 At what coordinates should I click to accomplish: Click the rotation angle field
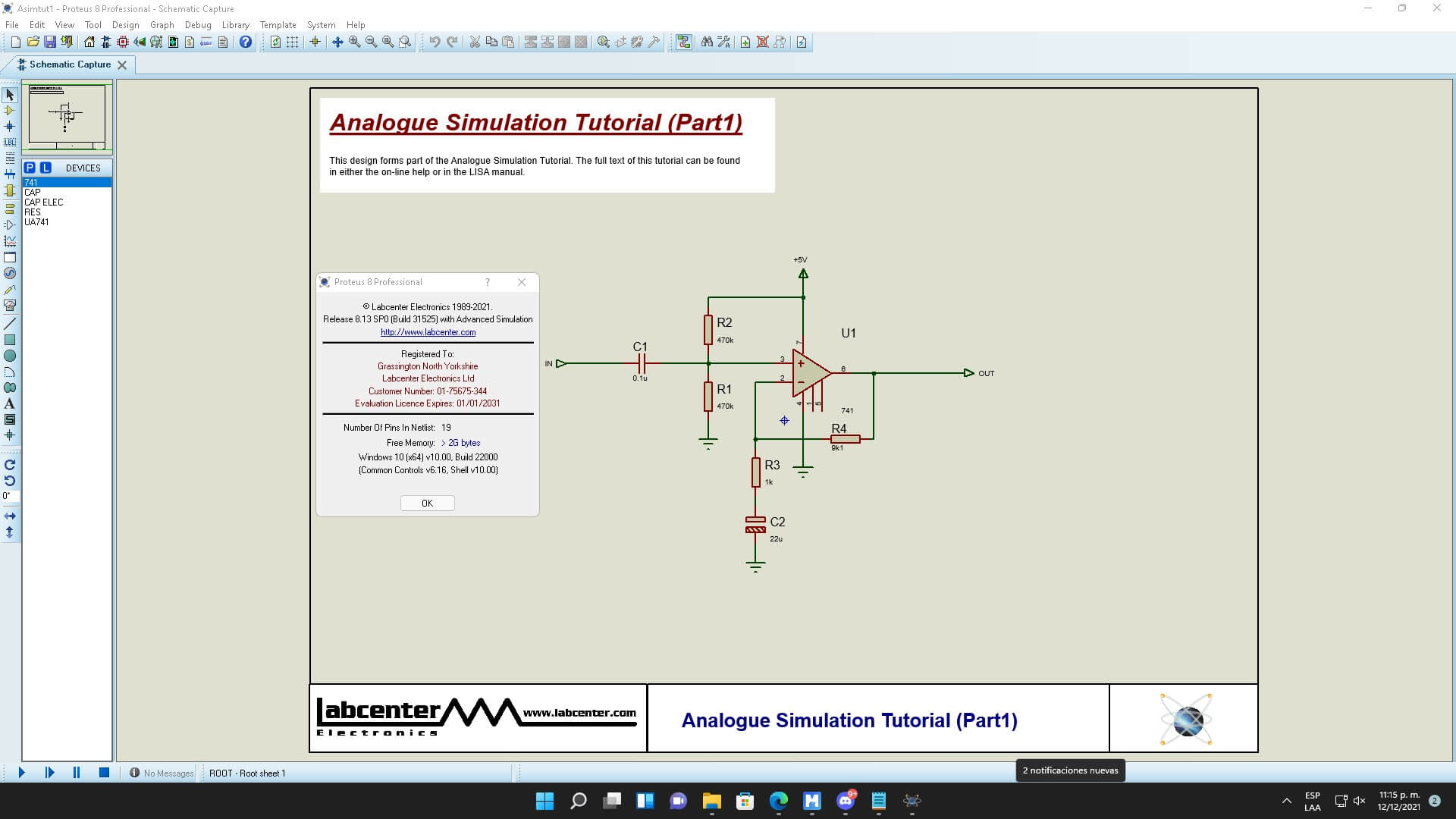(x=10, y=497)
